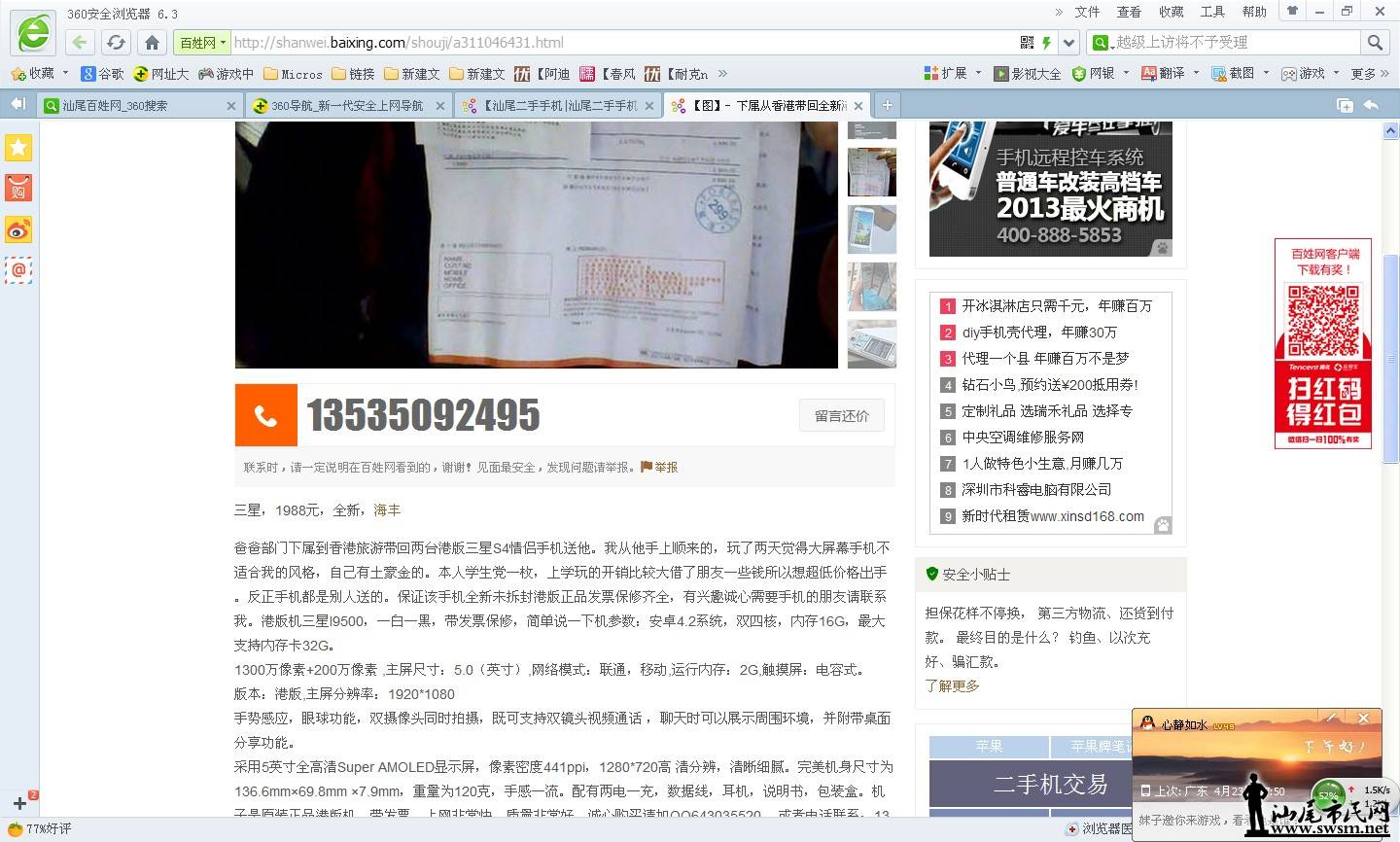Open the browser home page icon
Image resolution: width=1400 pixels, height=842 pixels.
pos(152,42)
